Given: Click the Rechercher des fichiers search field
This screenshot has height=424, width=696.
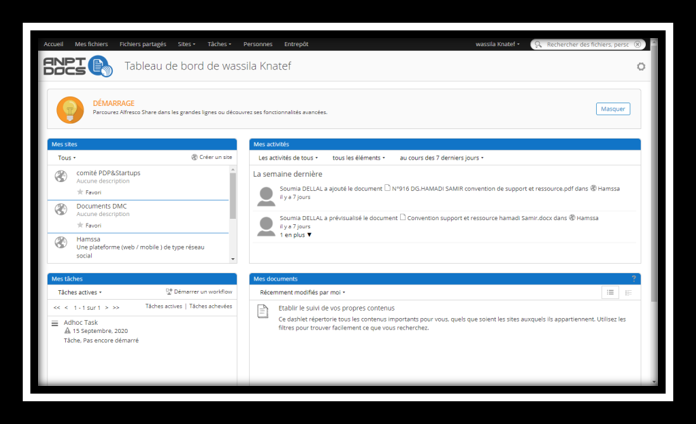Looking at the screenshot, I should click(x=587, y=44).
